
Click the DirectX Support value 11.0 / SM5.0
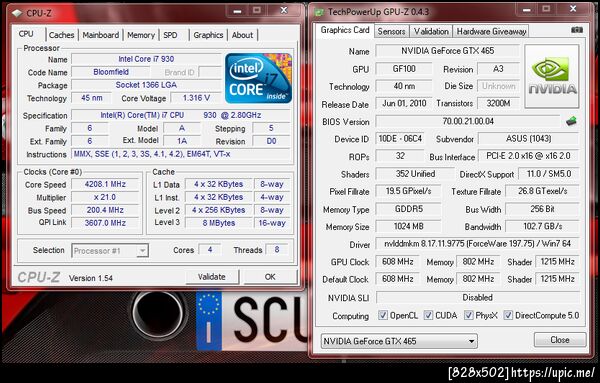[548, 174]
